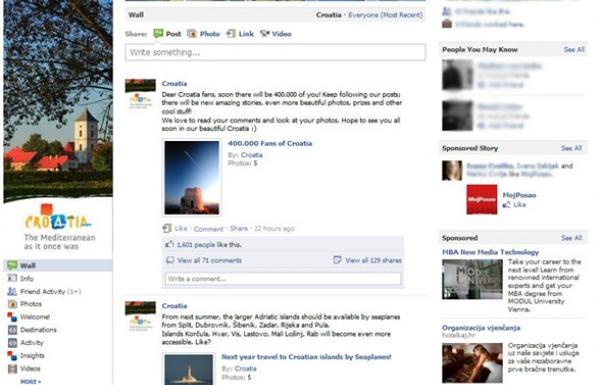Open Croatia author link on first post

(x=174, y=83)
